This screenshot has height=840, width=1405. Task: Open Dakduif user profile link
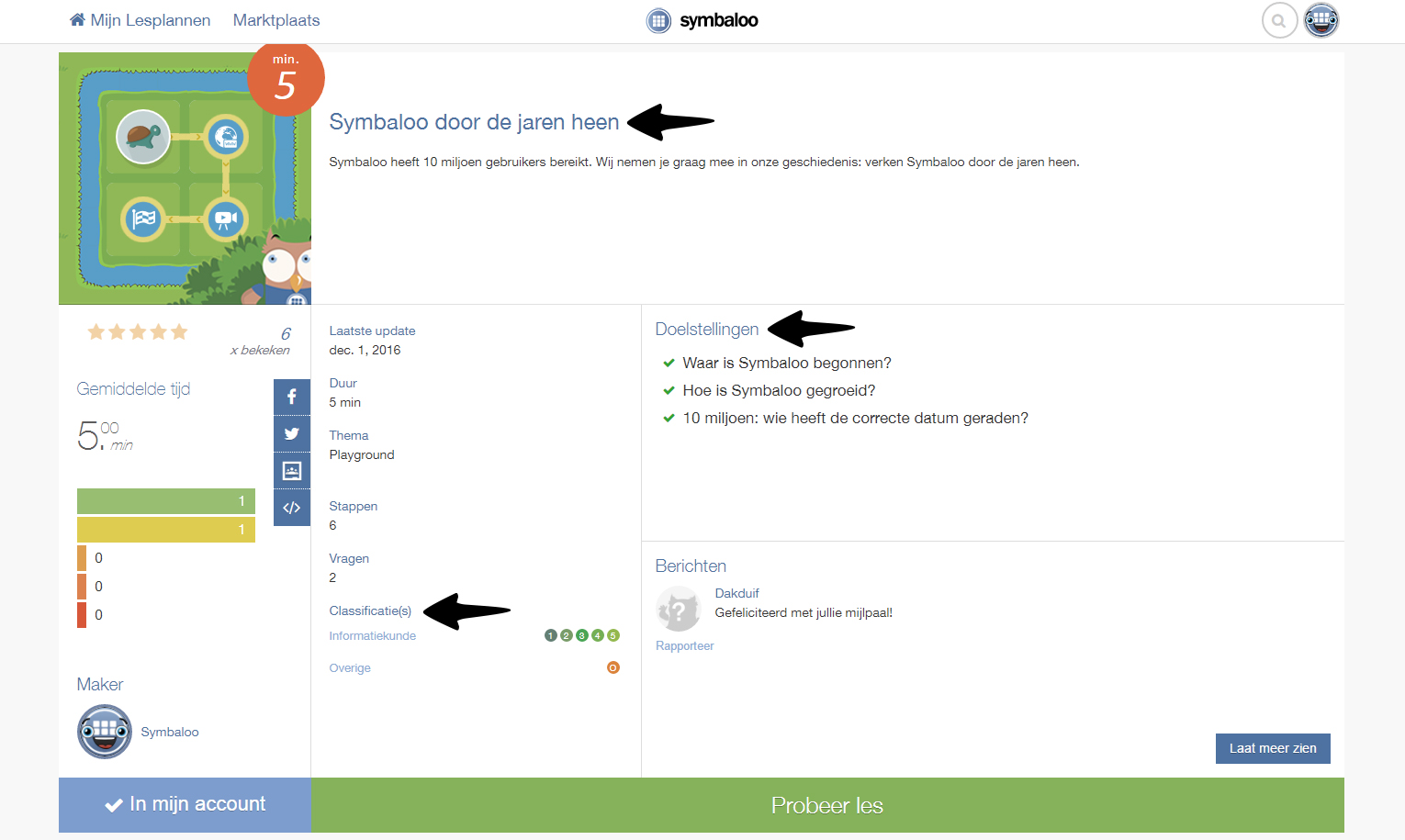(x=737, y=593)
